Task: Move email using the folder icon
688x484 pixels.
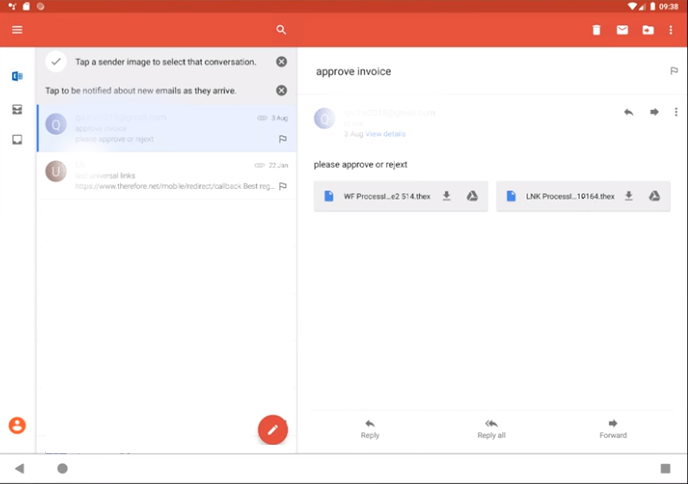Action: [648, 30]
